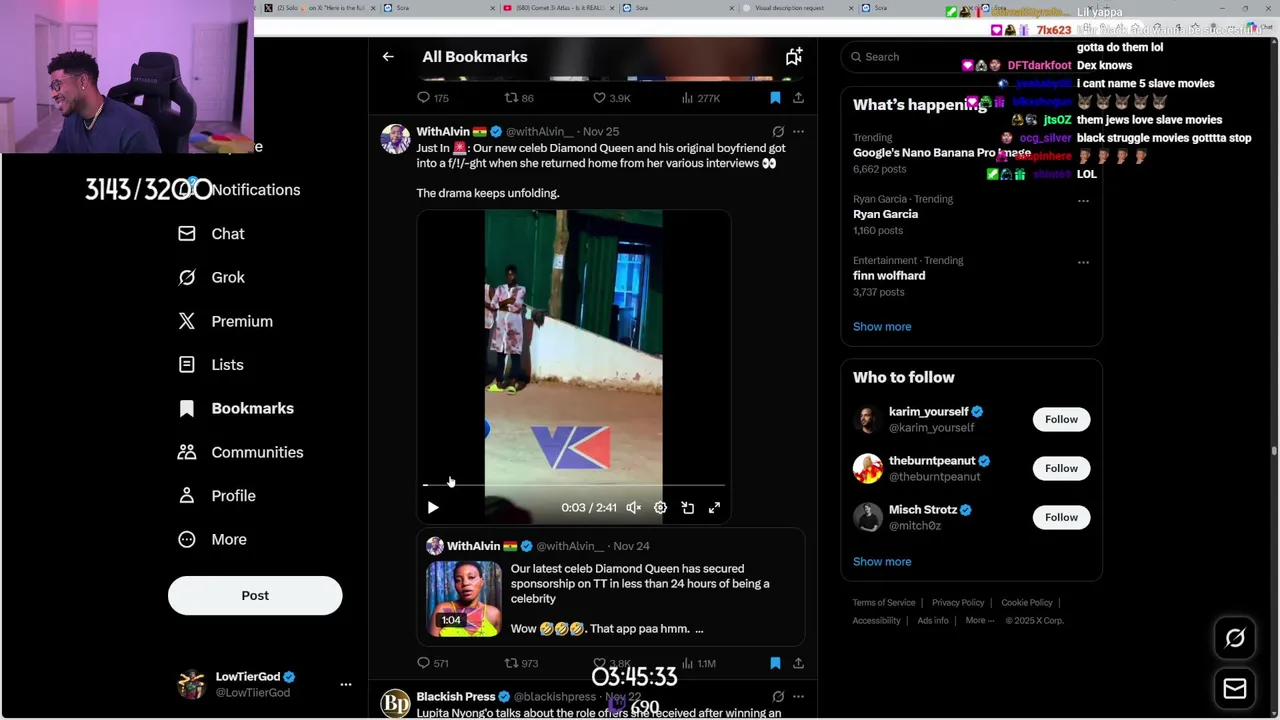1280x720 pixels.
Task: Open the Notifications bell in the sidebar
Action: (x=240, y=190)
